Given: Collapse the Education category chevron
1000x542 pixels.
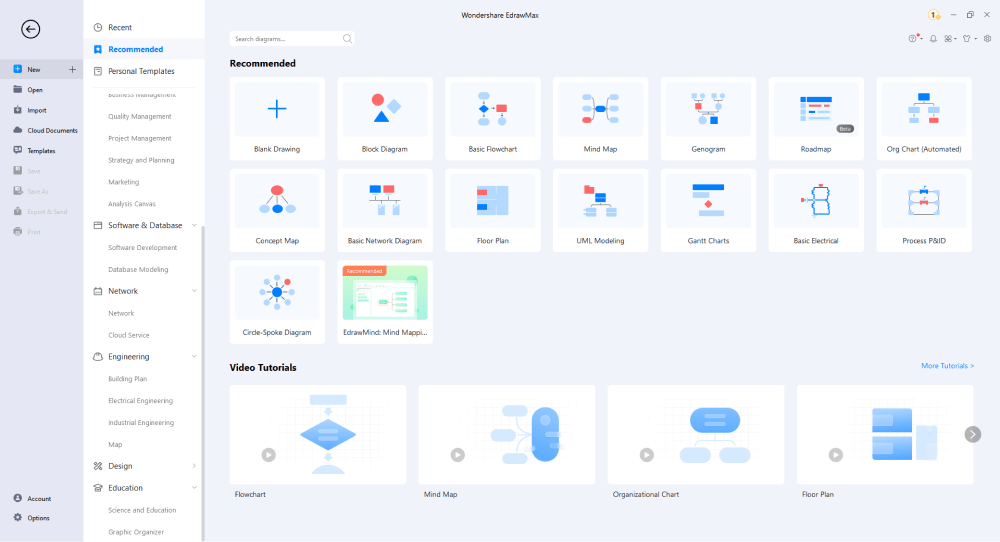Looking at the screenshot, I should pyautogui.click(x=194, y=488).
